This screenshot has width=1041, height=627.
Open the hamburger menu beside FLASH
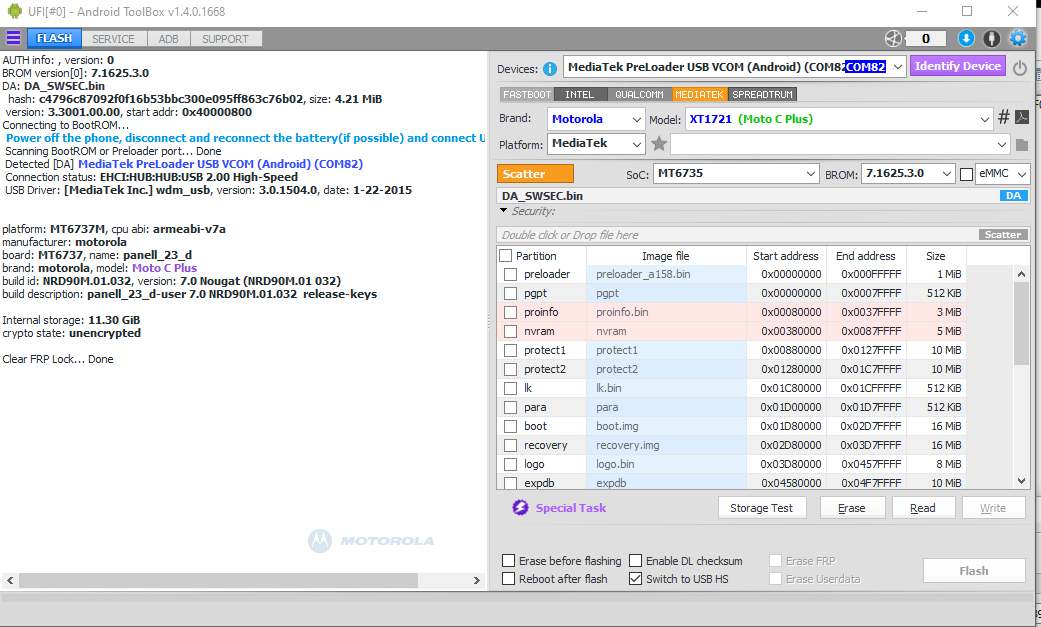click(13, 38)
